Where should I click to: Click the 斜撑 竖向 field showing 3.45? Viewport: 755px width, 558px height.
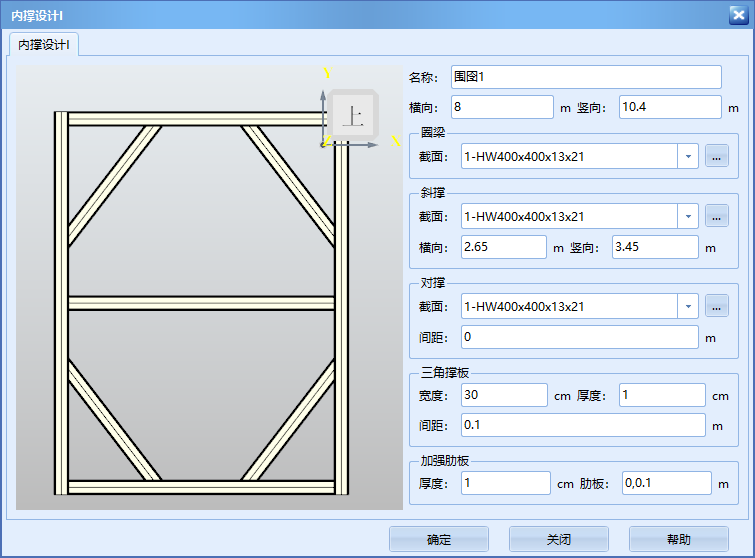(x=654, y=247)
